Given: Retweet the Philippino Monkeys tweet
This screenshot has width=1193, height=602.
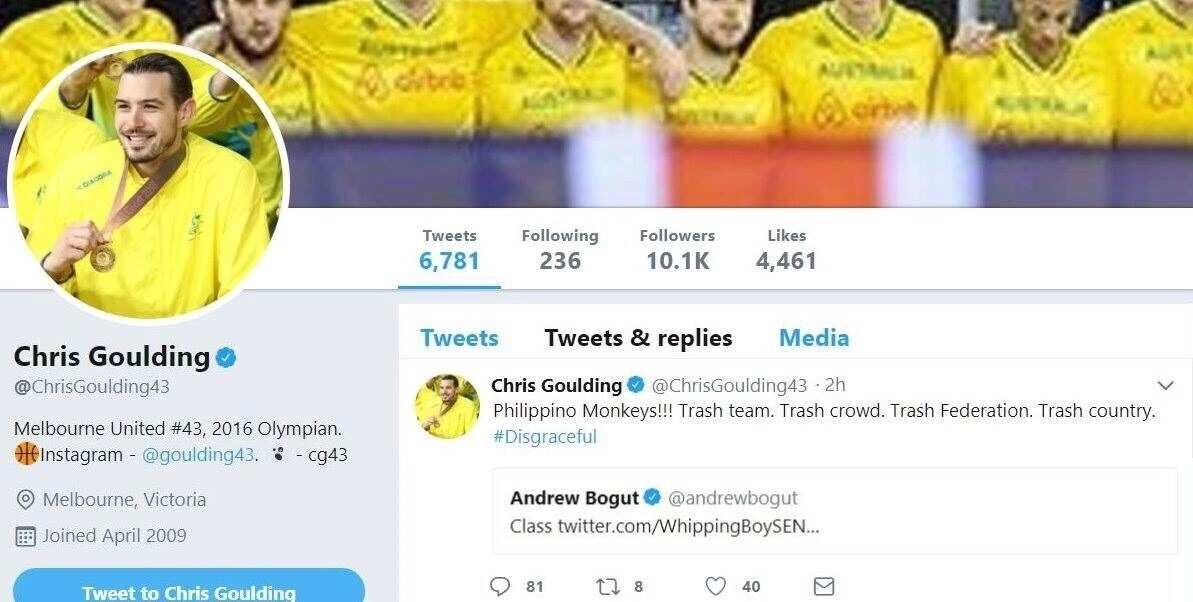Looking at the screenshot, I should click(608, 586).
